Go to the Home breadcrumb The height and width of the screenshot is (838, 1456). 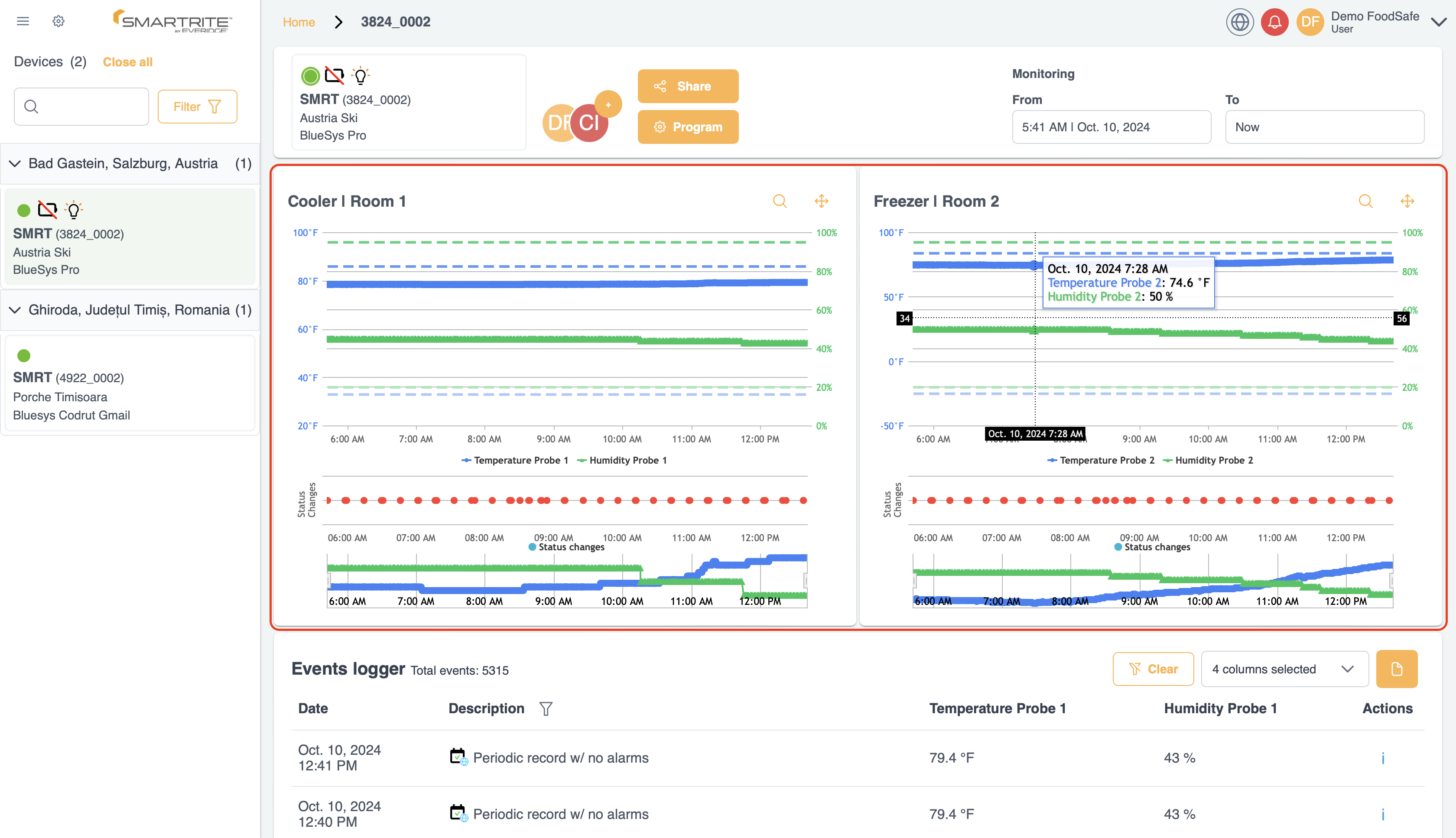coord(299,22)
